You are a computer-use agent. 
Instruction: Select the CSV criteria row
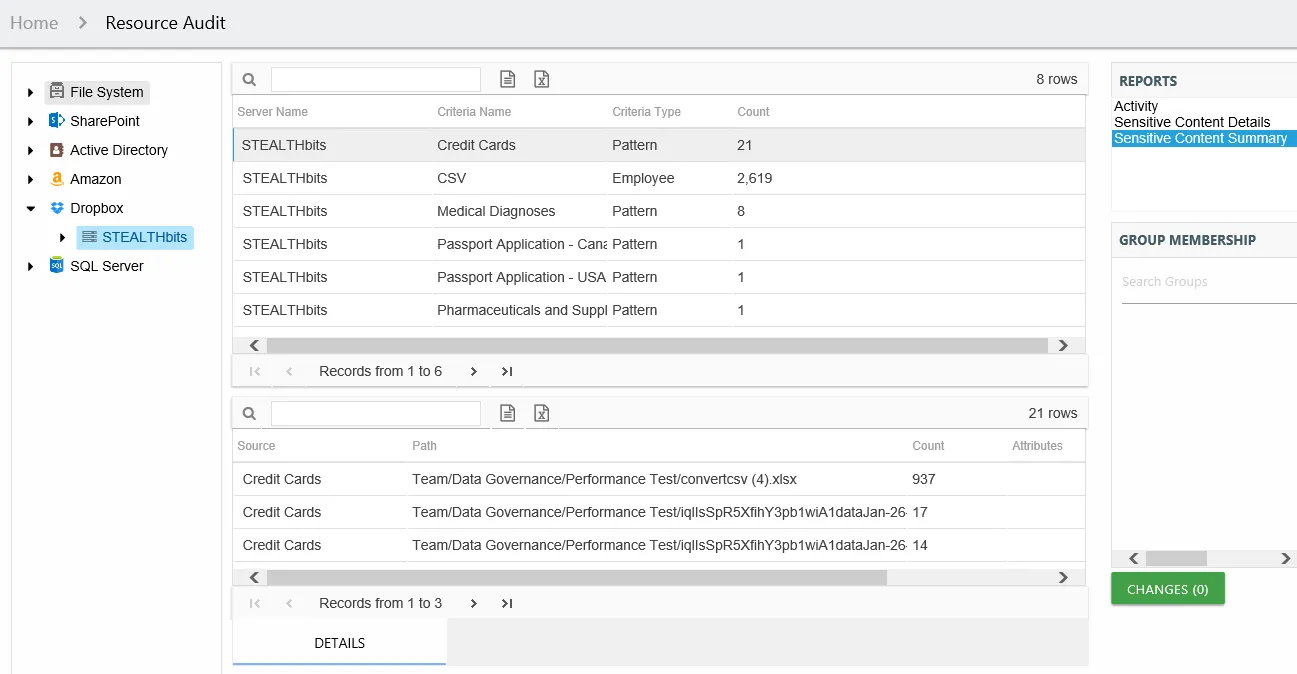(x=659, y=178)
